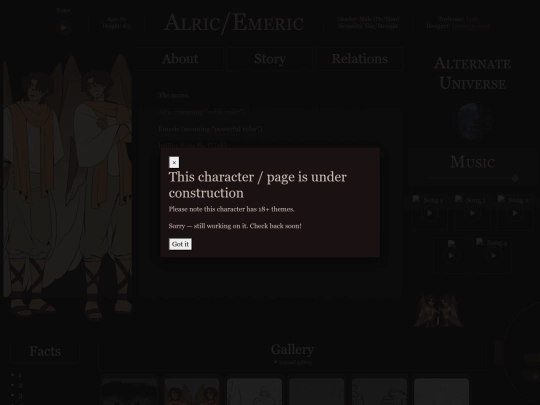Viewport: 540px width, 405px height.
Task: Play the unlabeled song beside Song 4
Action: 450,256
